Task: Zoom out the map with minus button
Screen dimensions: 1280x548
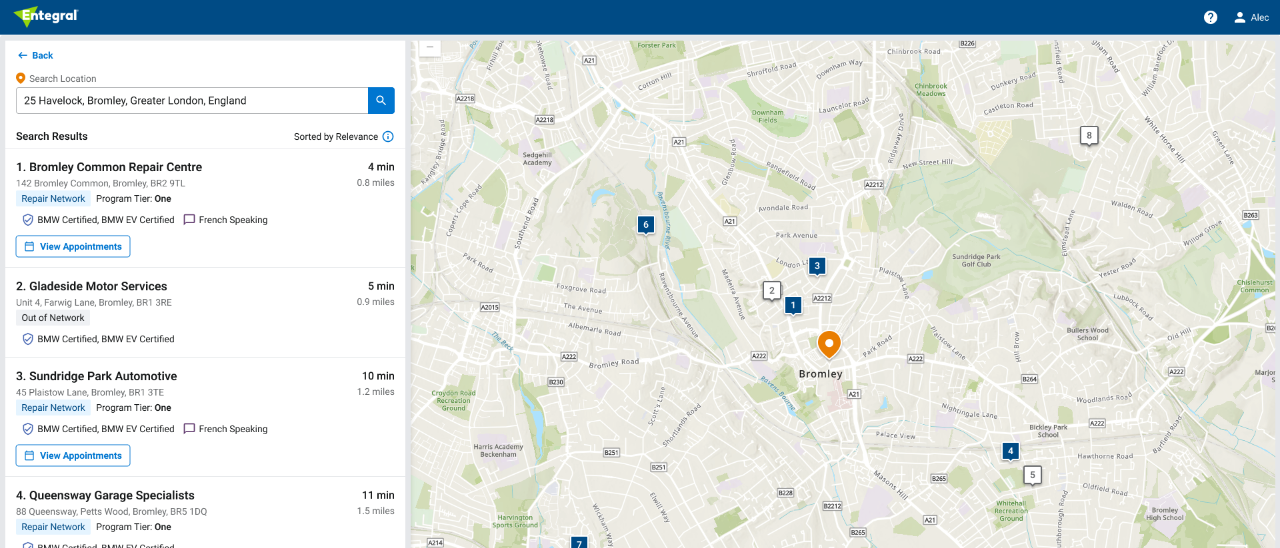Action: click(430, 46)
